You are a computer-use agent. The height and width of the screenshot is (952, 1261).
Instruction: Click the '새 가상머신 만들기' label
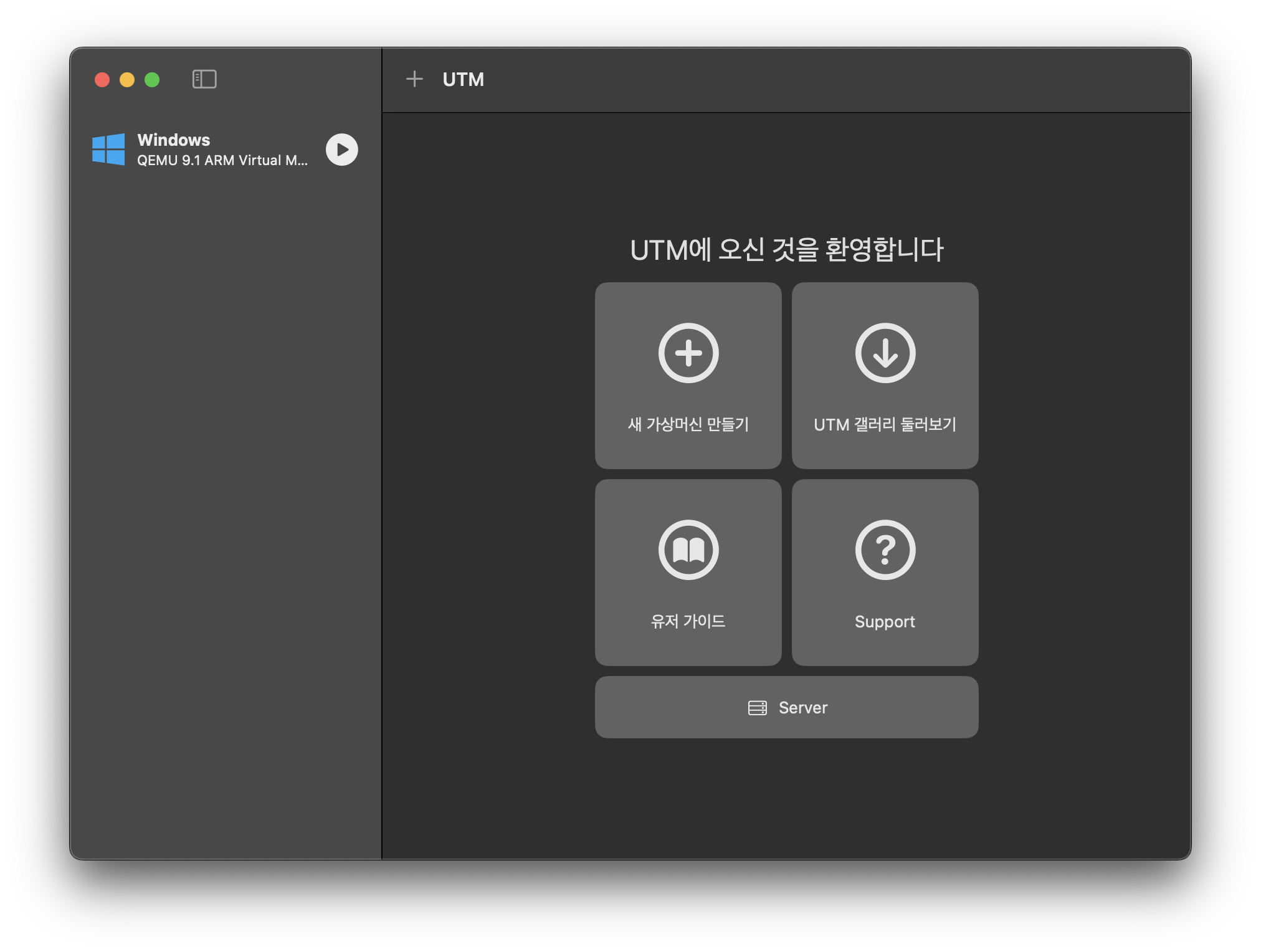tap(688, 424)
